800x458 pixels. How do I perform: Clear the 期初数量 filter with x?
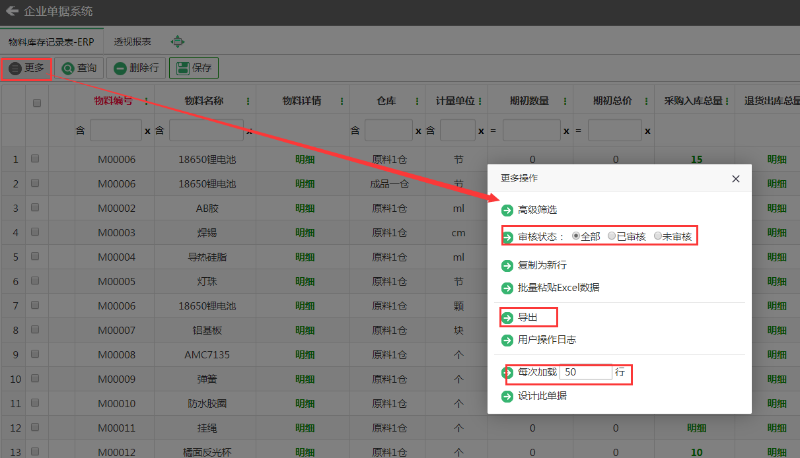coord(566,131)
